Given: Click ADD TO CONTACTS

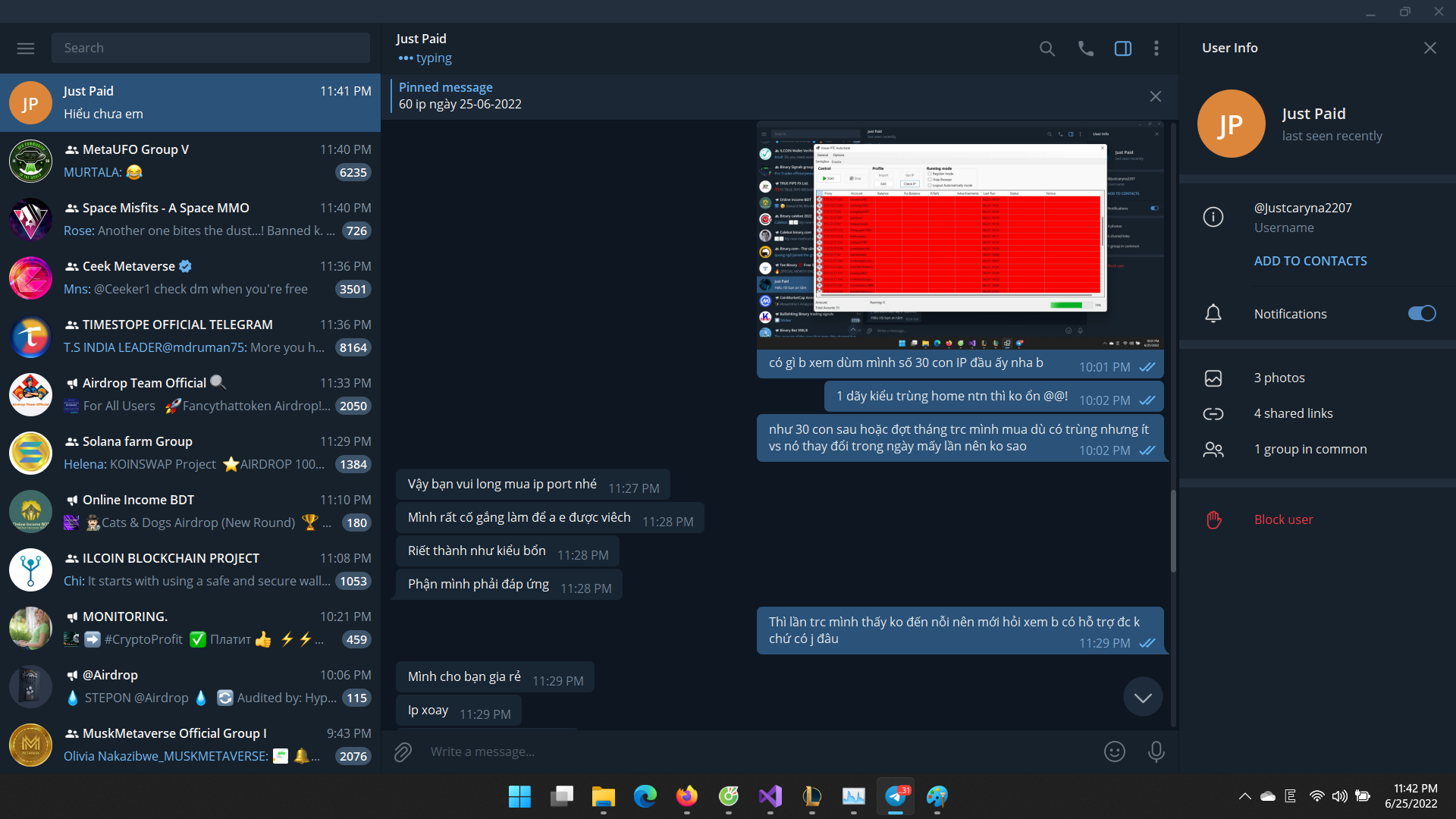Looking at the screenshot, I should (1310, 261).
